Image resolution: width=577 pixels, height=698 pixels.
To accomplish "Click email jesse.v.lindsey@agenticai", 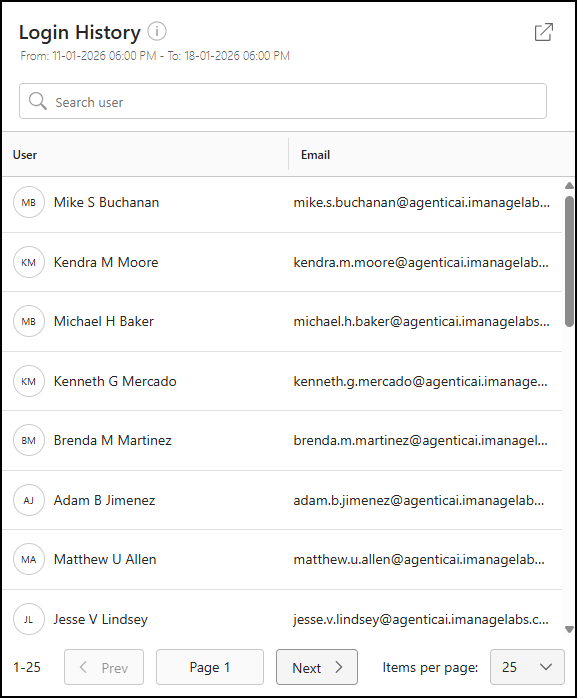I will tap(421, 619).
